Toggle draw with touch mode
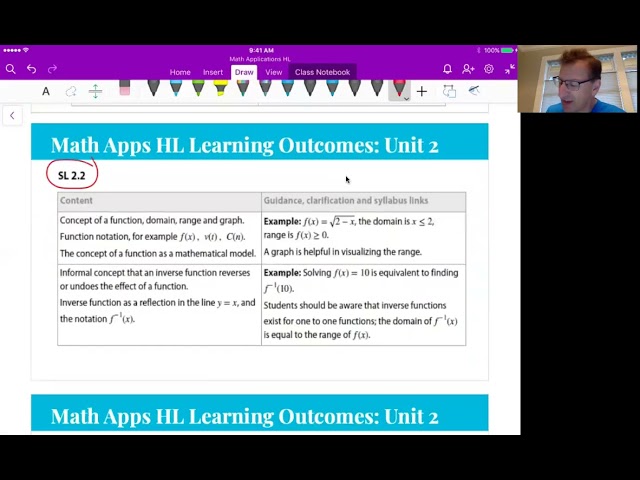The height and width of the screenshot is (480, 640). click(x=474, y=91)
